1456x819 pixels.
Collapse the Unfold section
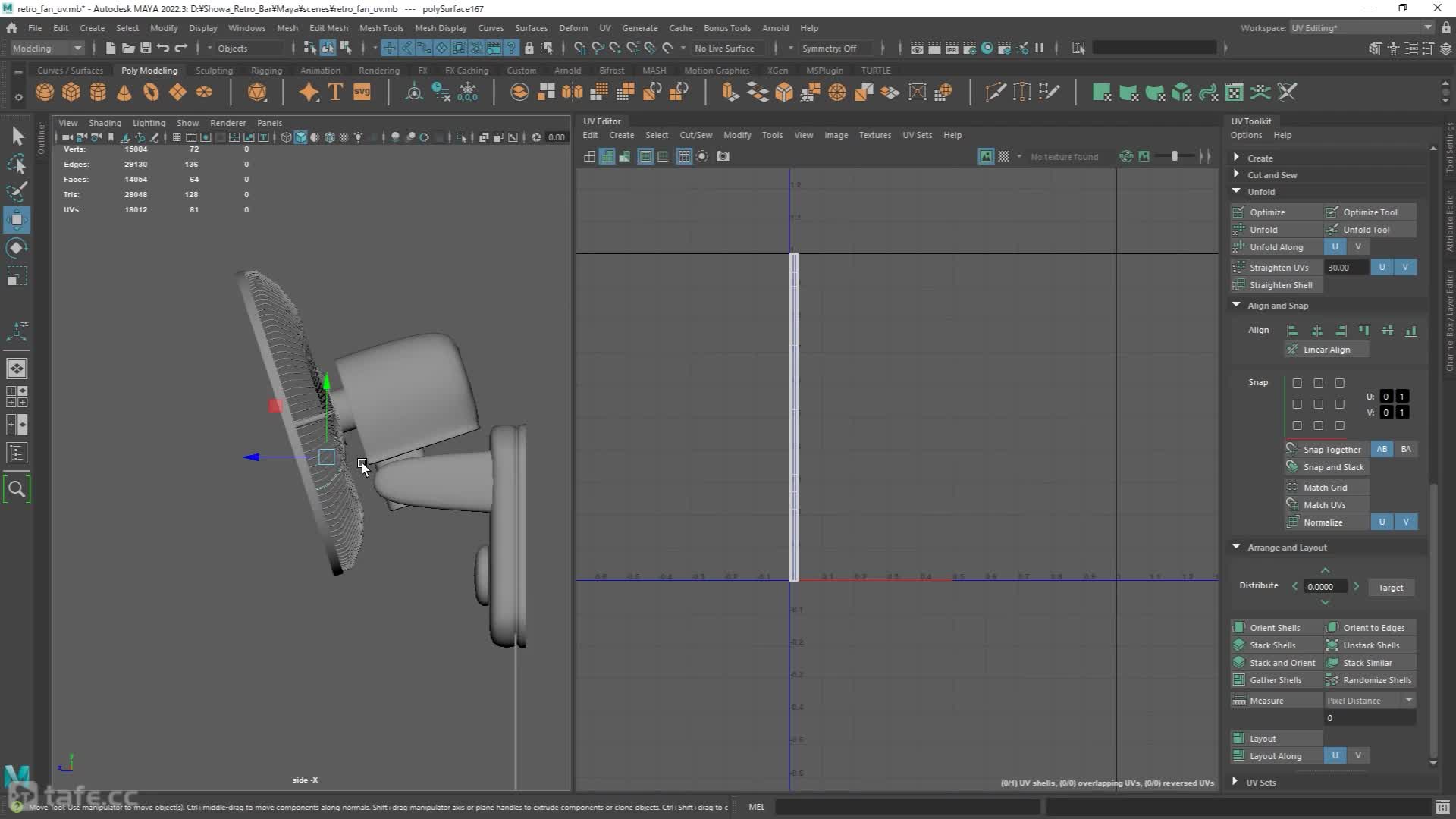click(x=1237, y=191)
